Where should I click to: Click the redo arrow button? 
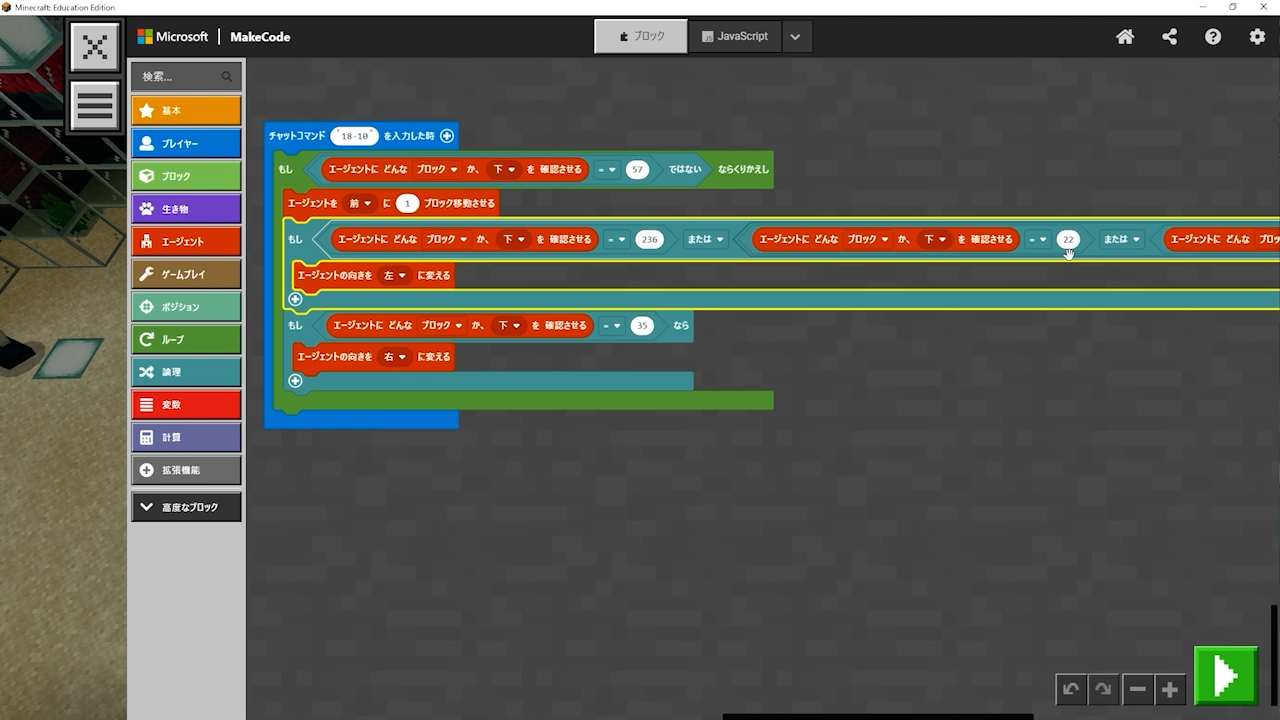1103,689
